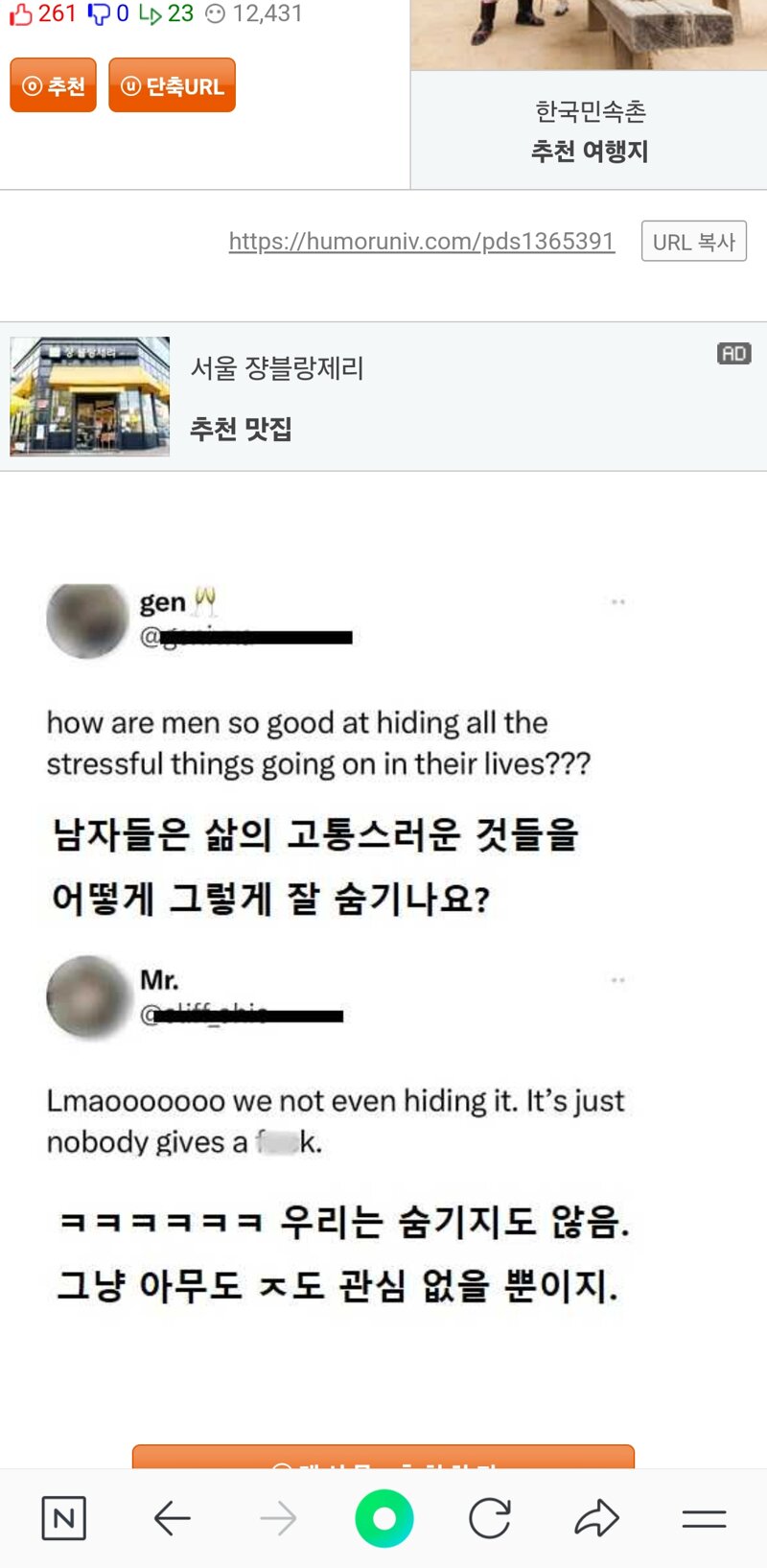Open the 서울 쟝블랑제리 ad thumbnail
Image resolution: width=767 pixels, height=1568 pixels.
click(90, 396)
